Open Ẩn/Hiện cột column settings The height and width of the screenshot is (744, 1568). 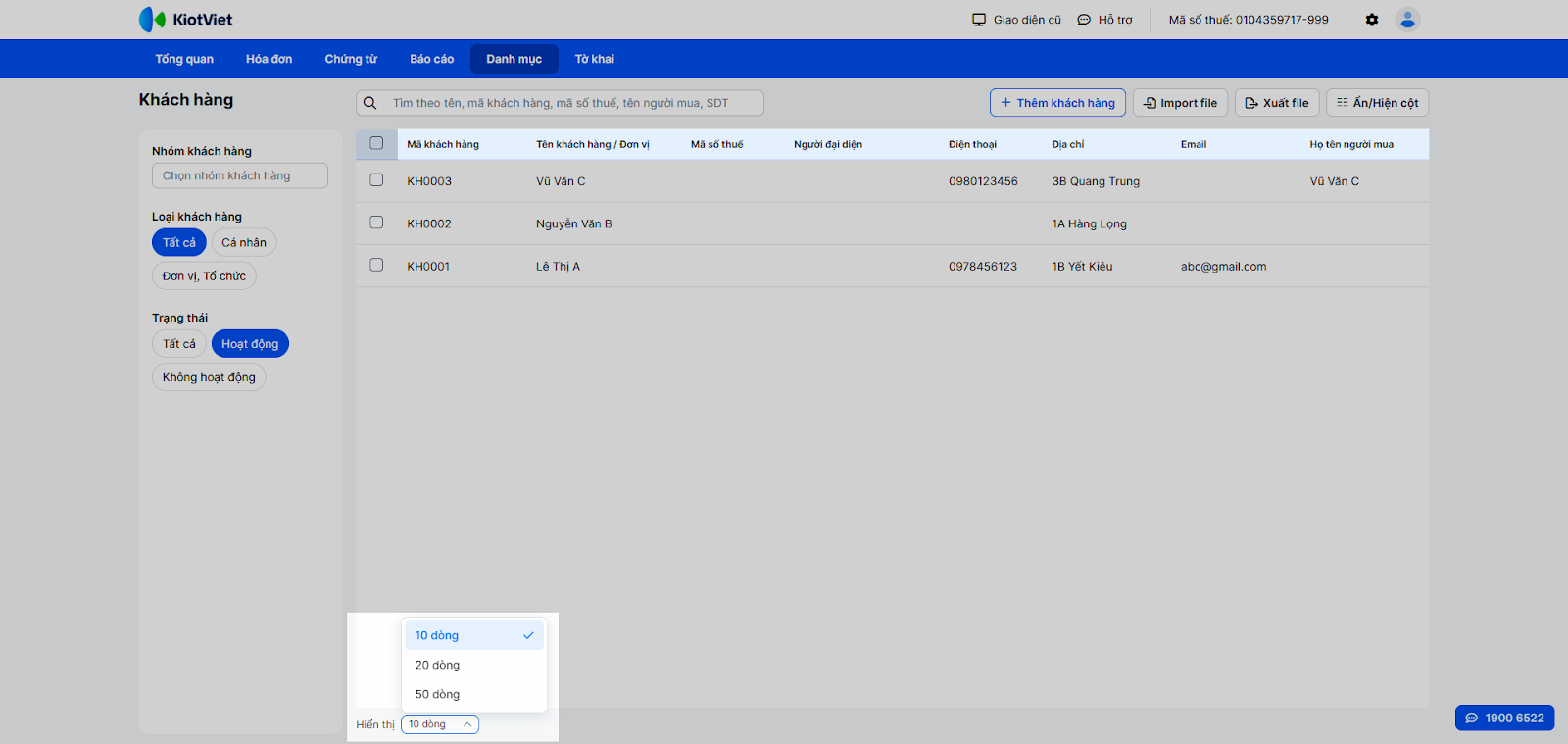coord(1378,103)
